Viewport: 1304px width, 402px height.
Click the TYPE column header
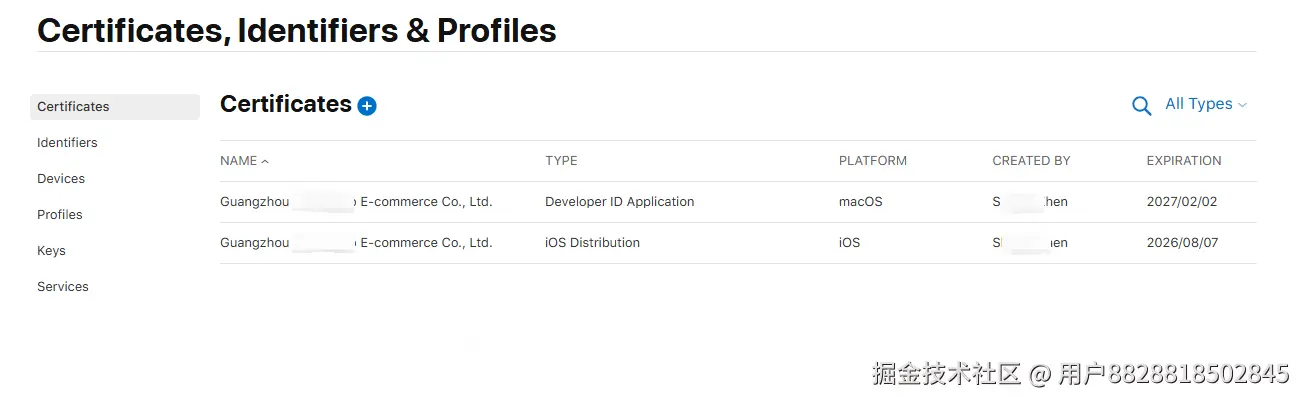[x=561, y=161]
